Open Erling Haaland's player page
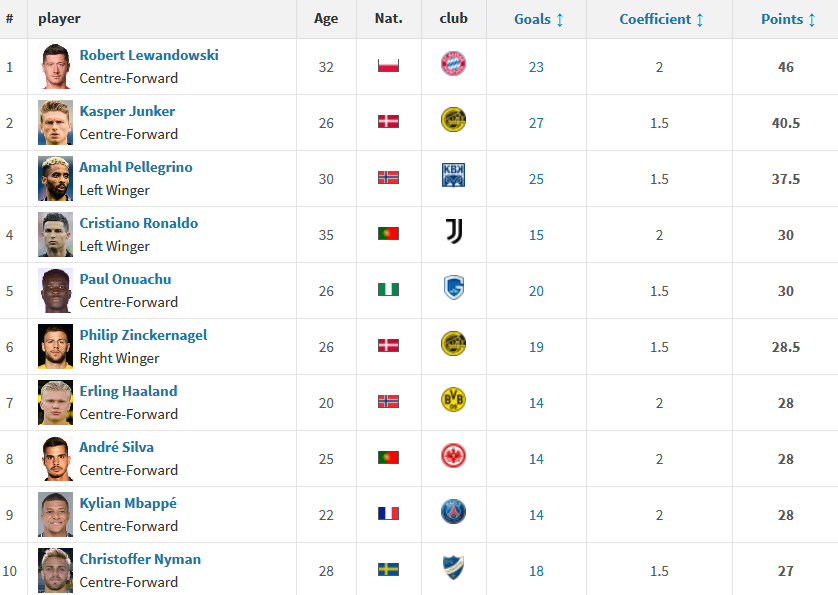838x595 pixels. click(x=128, y=391)
